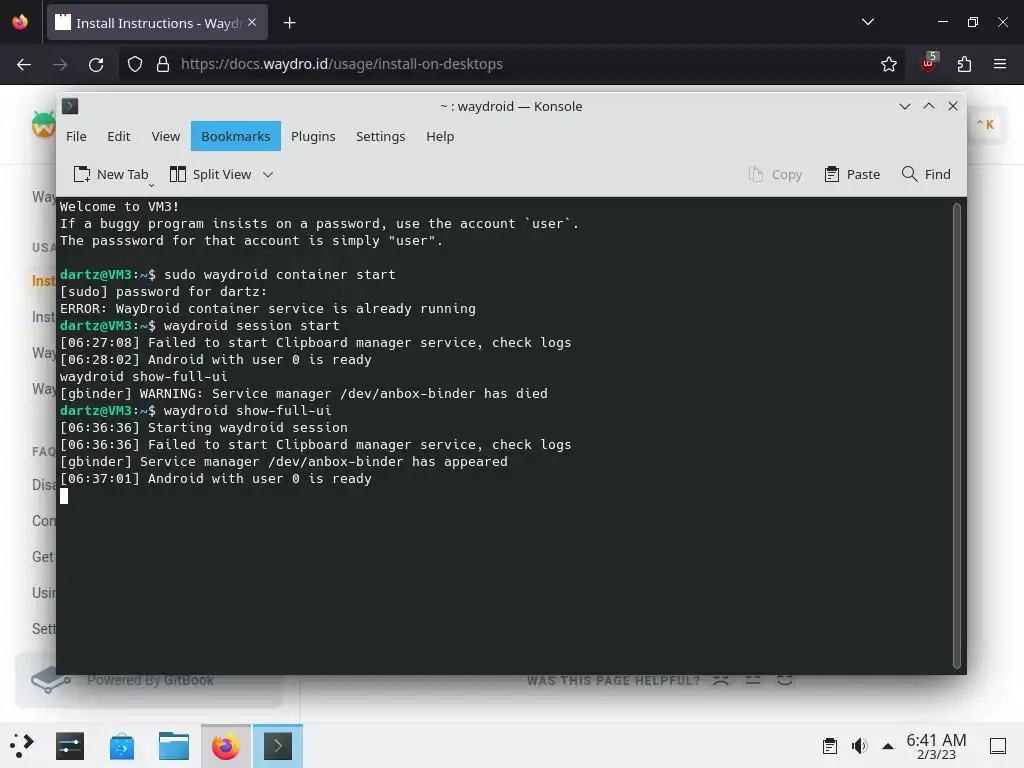Close the Install Instructions tab

252,22
